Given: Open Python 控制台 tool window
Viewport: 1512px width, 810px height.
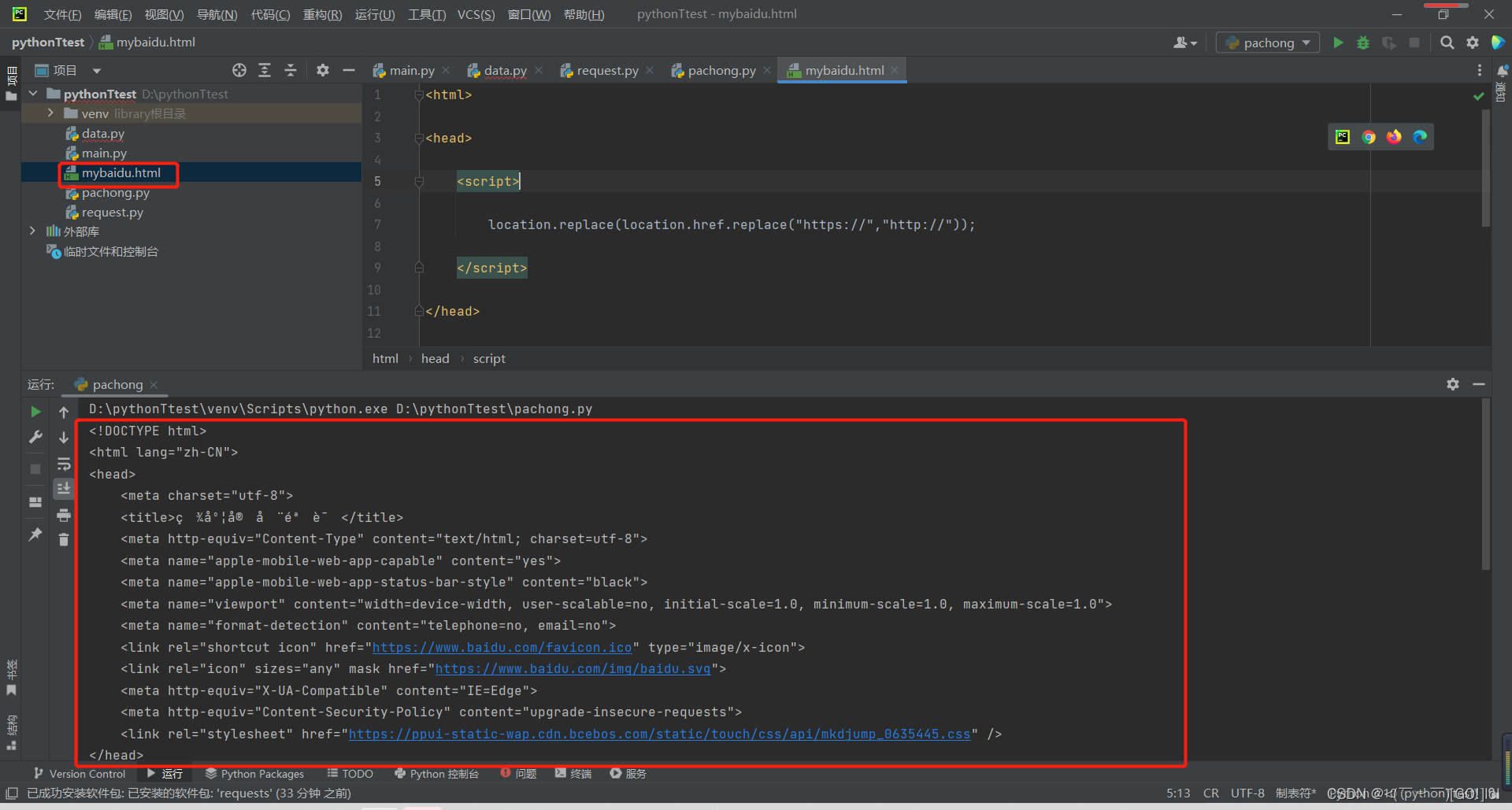Looking at the screenshot, I should pos(436,774).
